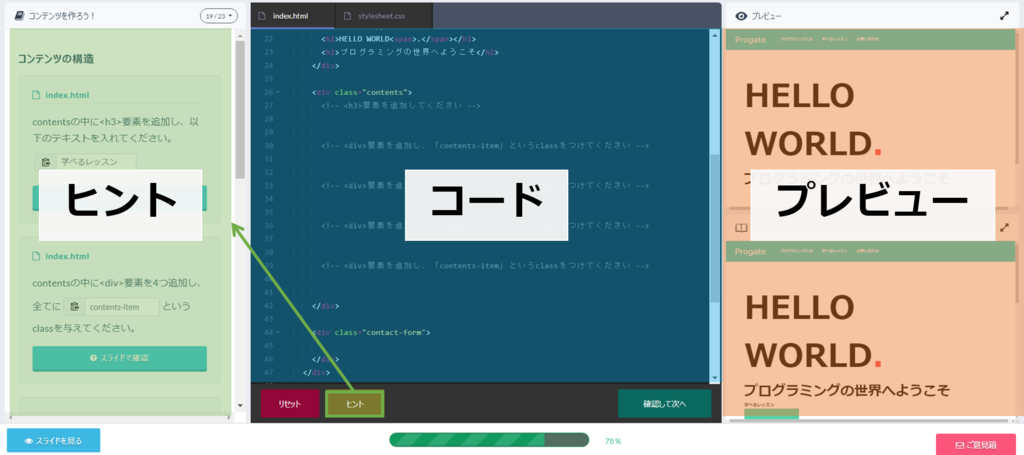
Task: Click the ヒント button below the editor
Action: [x=355, y=403]
